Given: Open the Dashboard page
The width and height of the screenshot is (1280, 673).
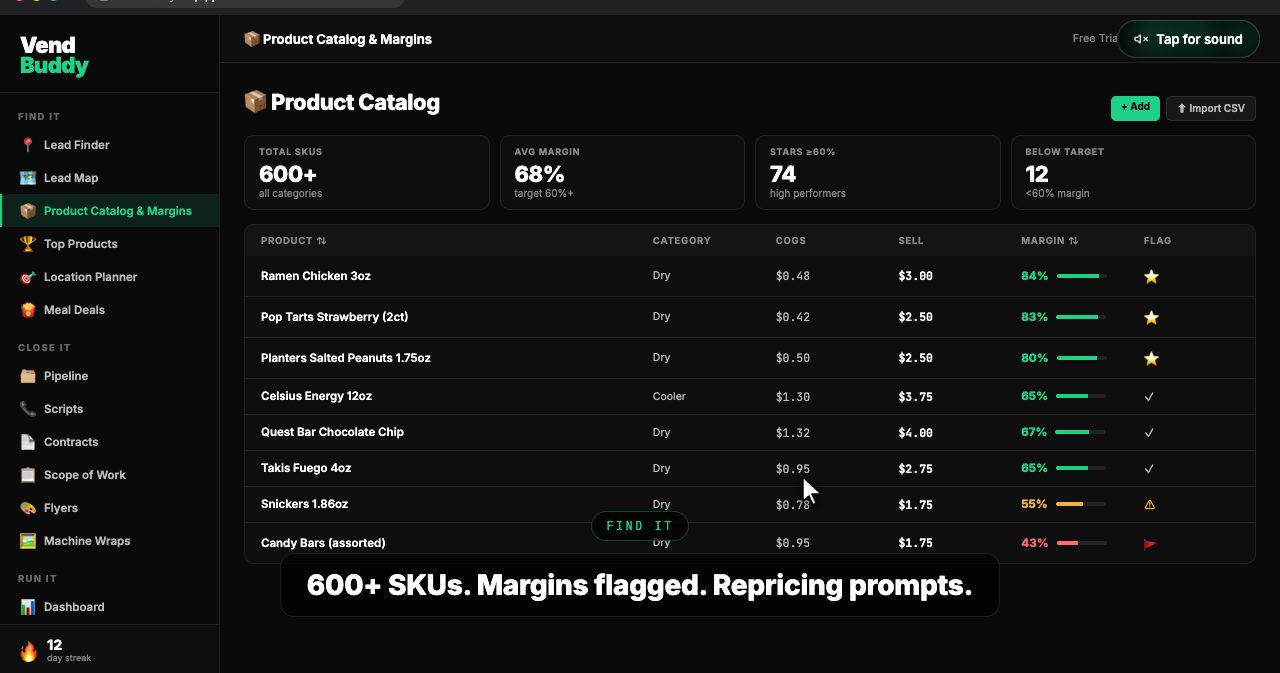Looking at the screenshot, I should point(110,607).
